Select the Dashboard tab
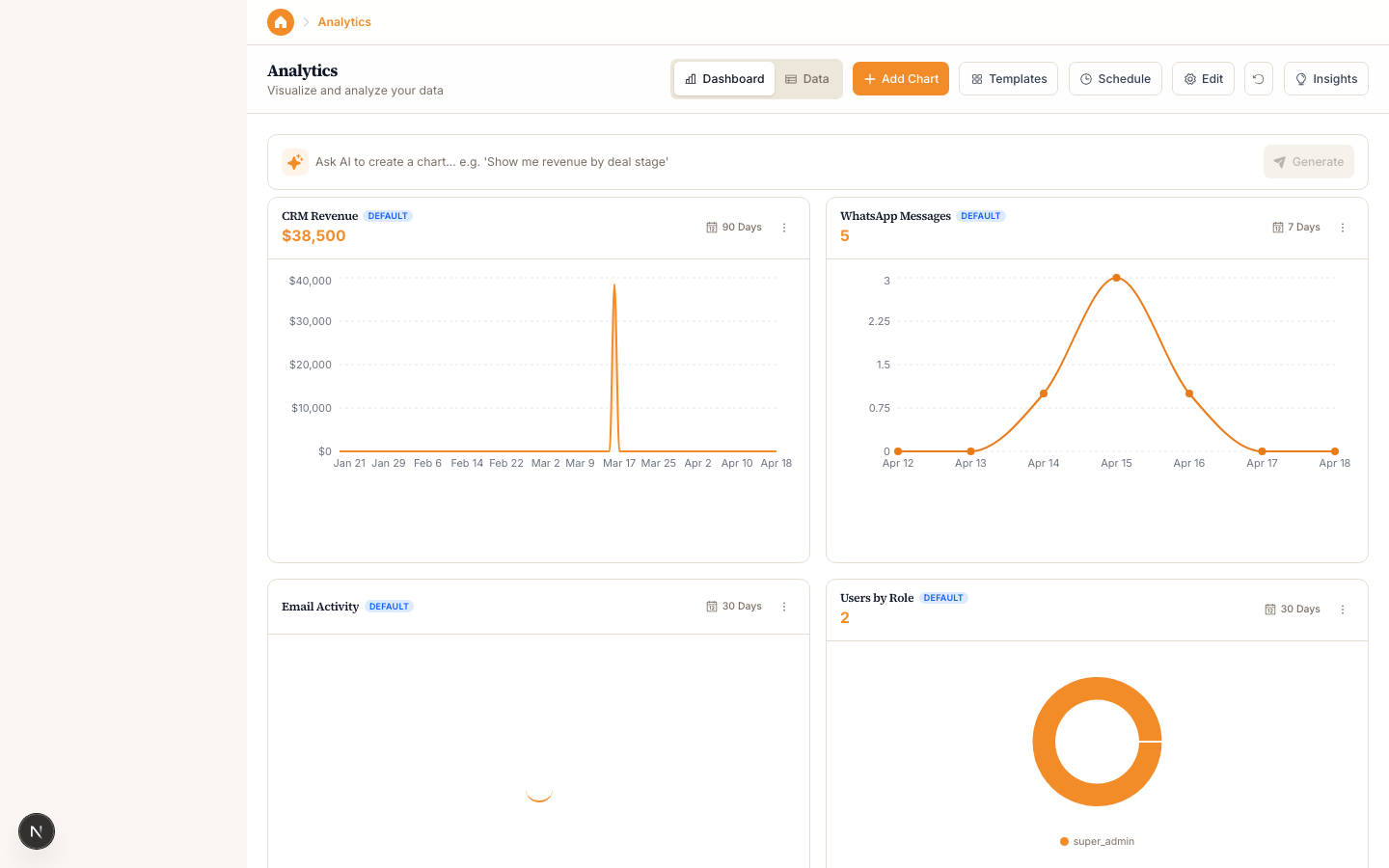Screen dimensions: 1389x868 [725, 78]
